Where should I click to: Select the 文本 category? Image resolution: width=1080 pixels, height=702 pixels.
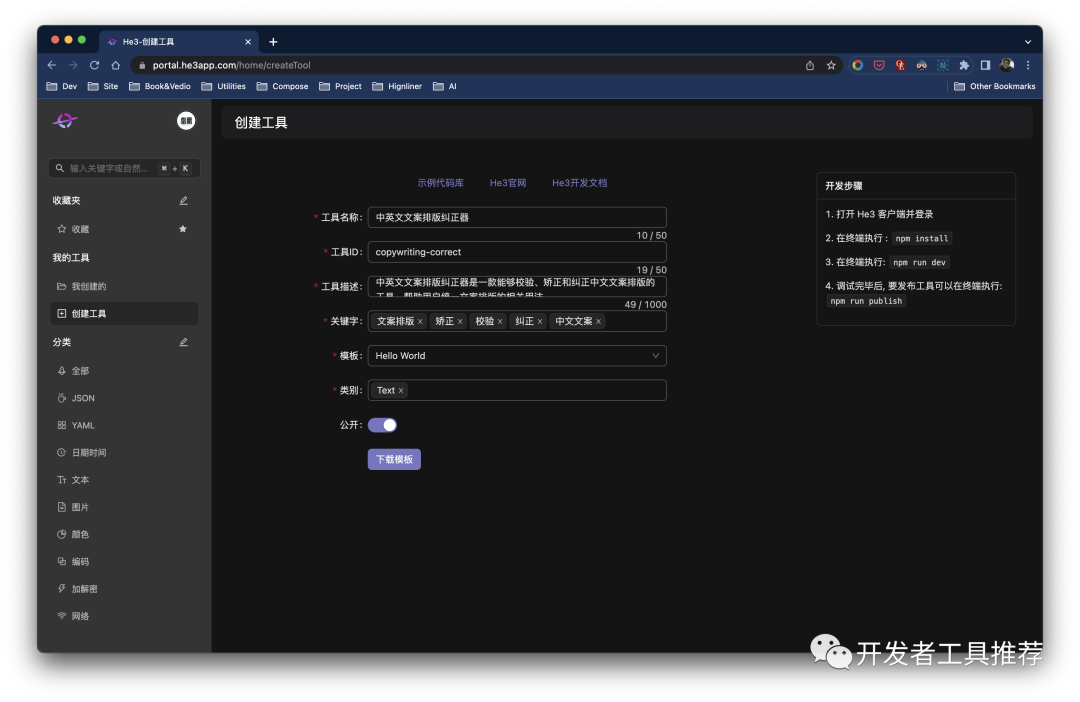(73, 480)
